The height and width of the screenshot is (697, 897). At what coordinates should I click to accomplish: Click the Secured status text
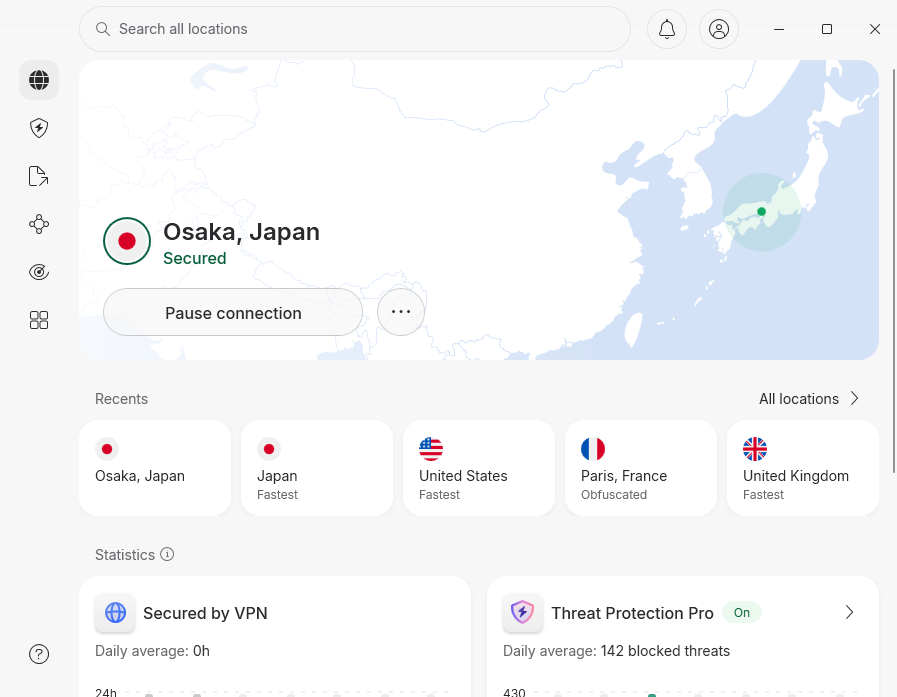coord(195,259)
